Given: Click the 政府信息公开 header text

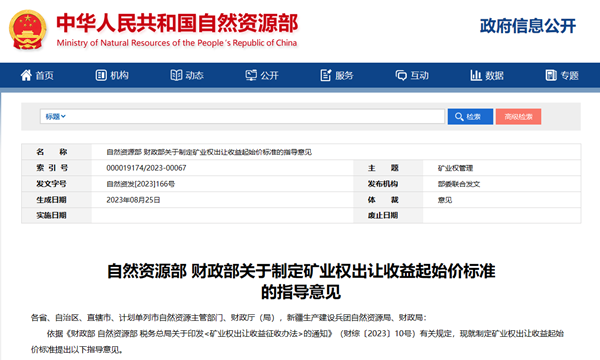Looking at the screenshot, I should 528,26.
